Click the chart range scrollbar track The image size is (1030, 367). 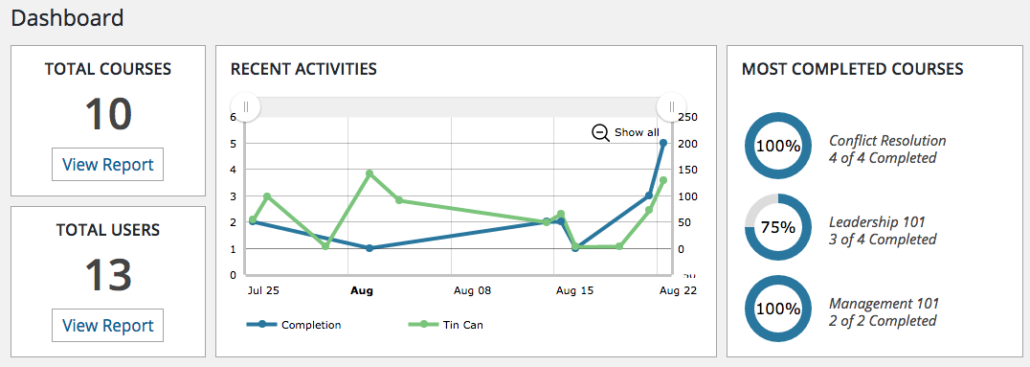459,107
